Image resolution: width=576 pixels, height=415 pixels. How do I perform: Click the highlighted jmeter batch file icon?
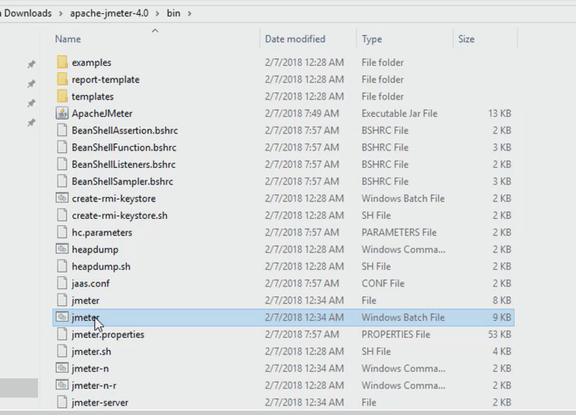point(62,317)
